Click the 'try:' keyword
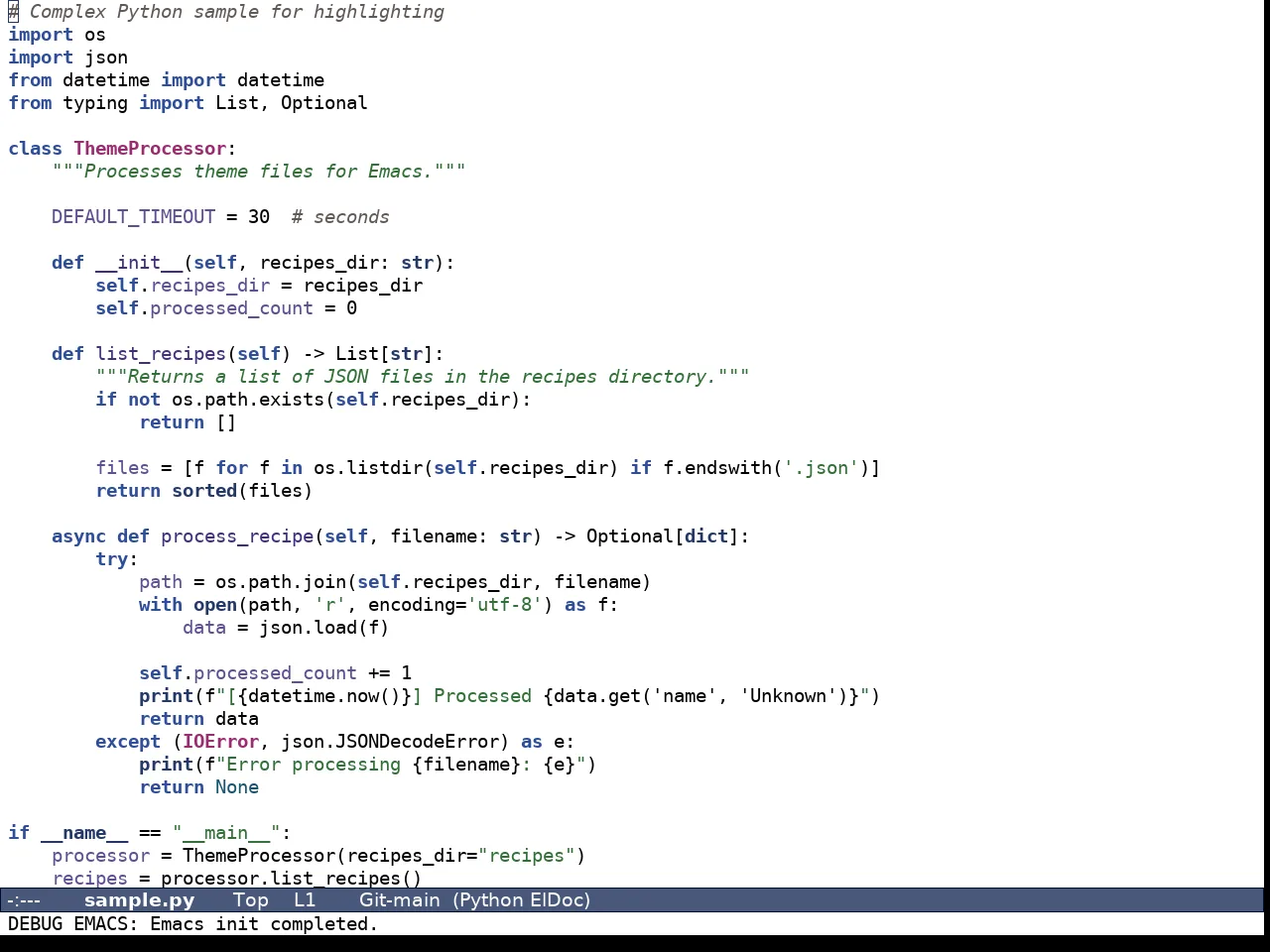 click(117, 559)
